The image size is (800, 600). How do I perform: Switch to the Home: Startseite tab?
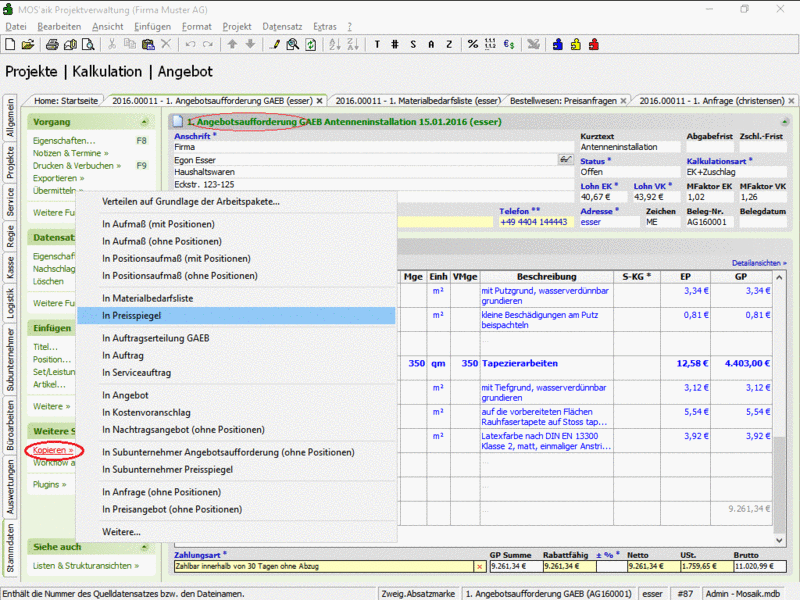point(66,101)
